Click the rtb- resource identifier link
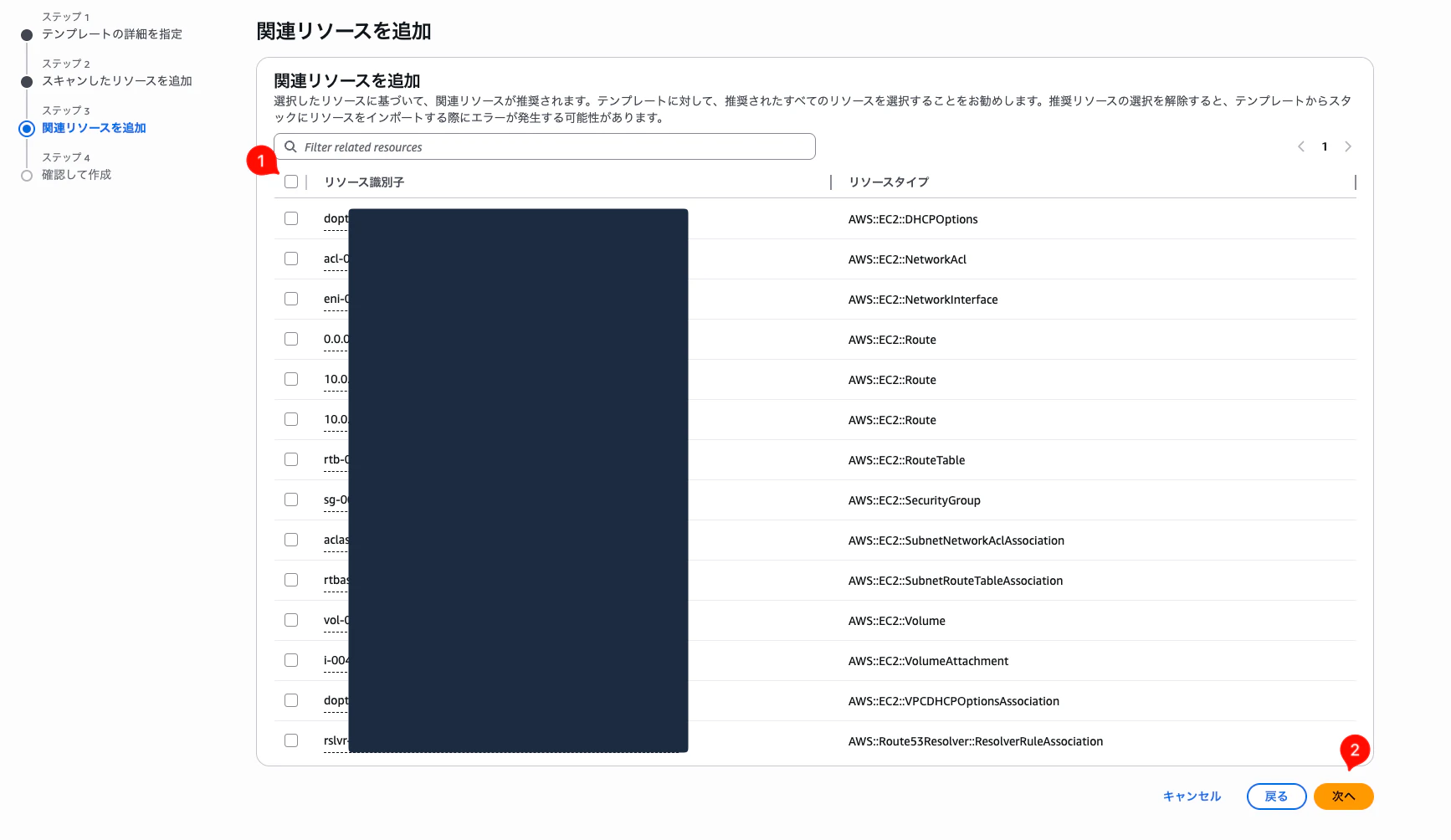 click(336, 459)
